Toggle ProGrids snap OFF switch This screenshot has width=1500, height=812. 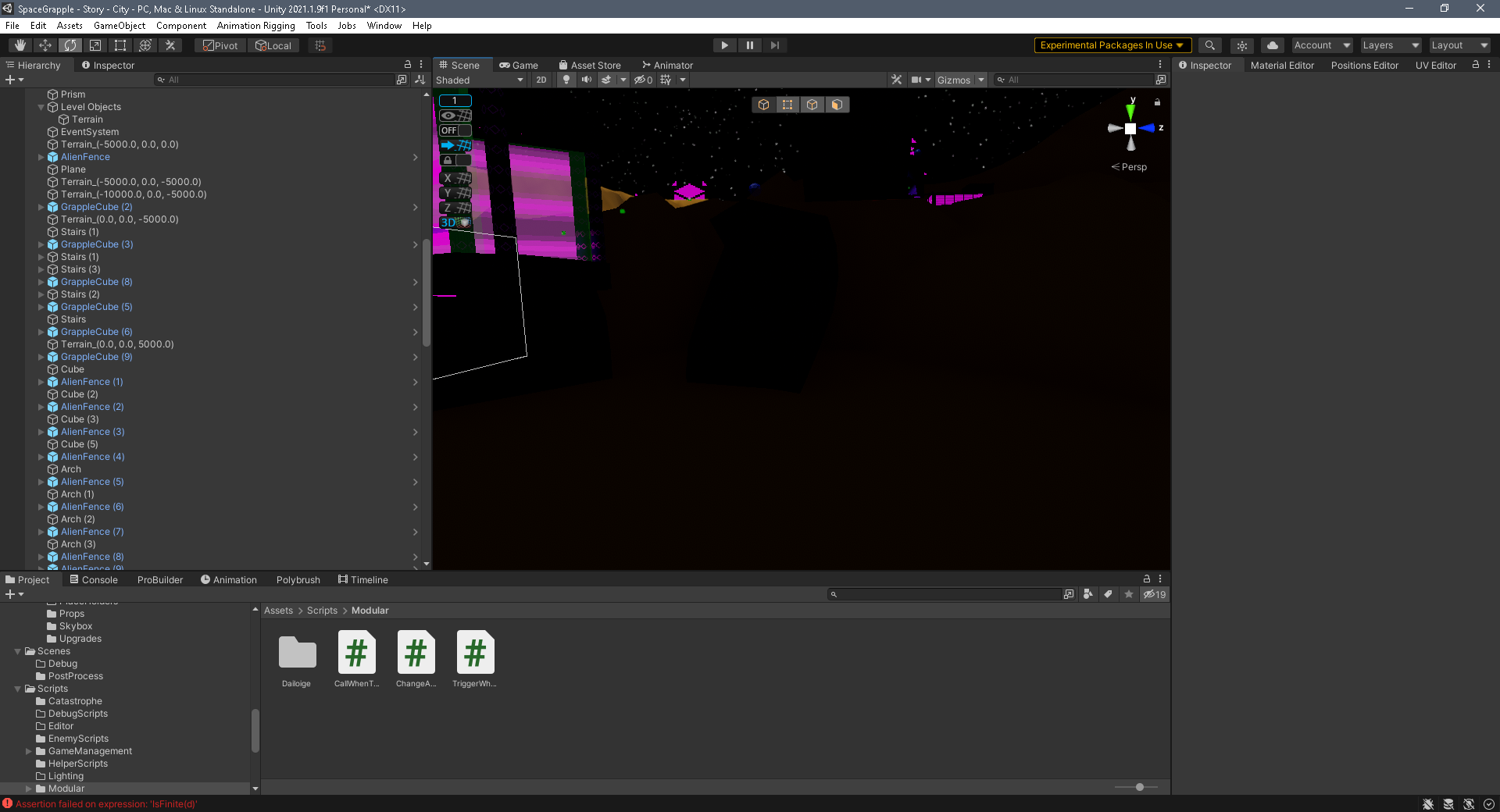pyautogui.click(x=455, y=130)
